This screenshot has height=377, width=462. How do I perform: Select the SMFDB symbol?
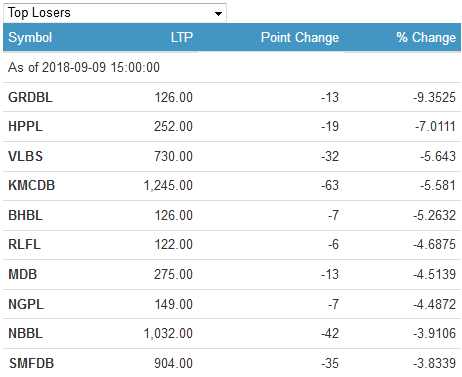[x=31, y=363]
